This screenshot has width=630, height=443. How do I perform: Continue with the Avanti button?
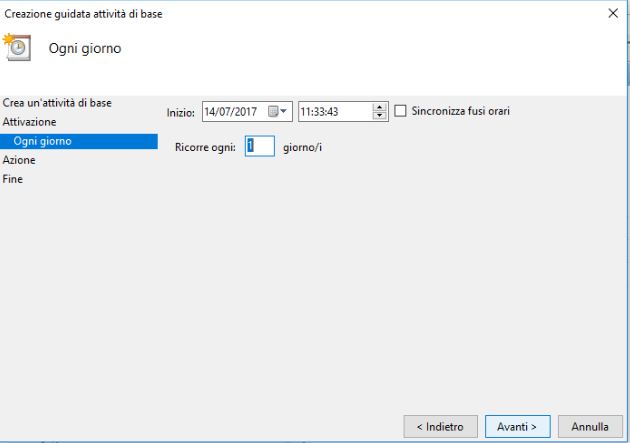(518, 427)
